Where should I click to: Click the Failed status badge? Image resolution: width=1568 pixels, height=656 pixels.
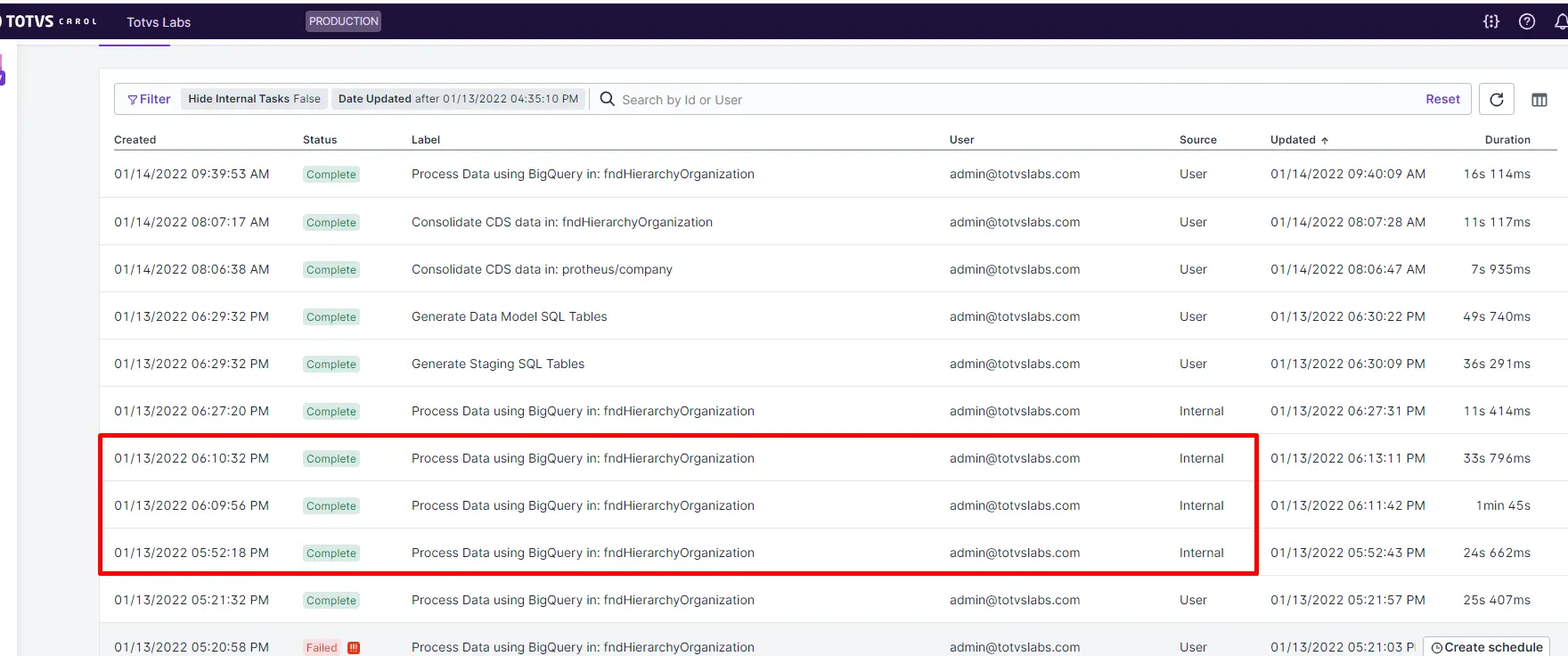(x=322, y=648)
